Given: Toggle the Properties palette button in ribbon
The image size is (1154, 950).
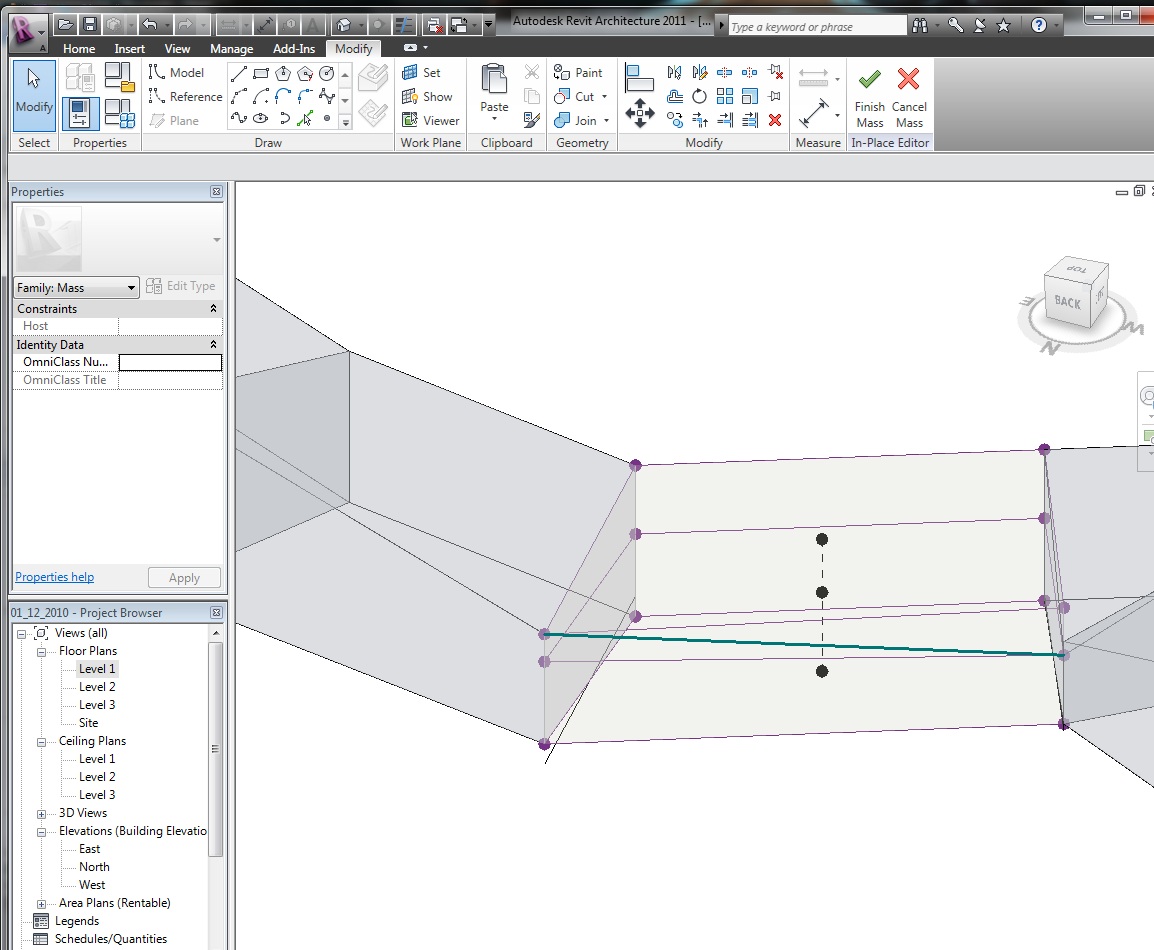Looking at the screenshot, I should (x=81, y=112).
